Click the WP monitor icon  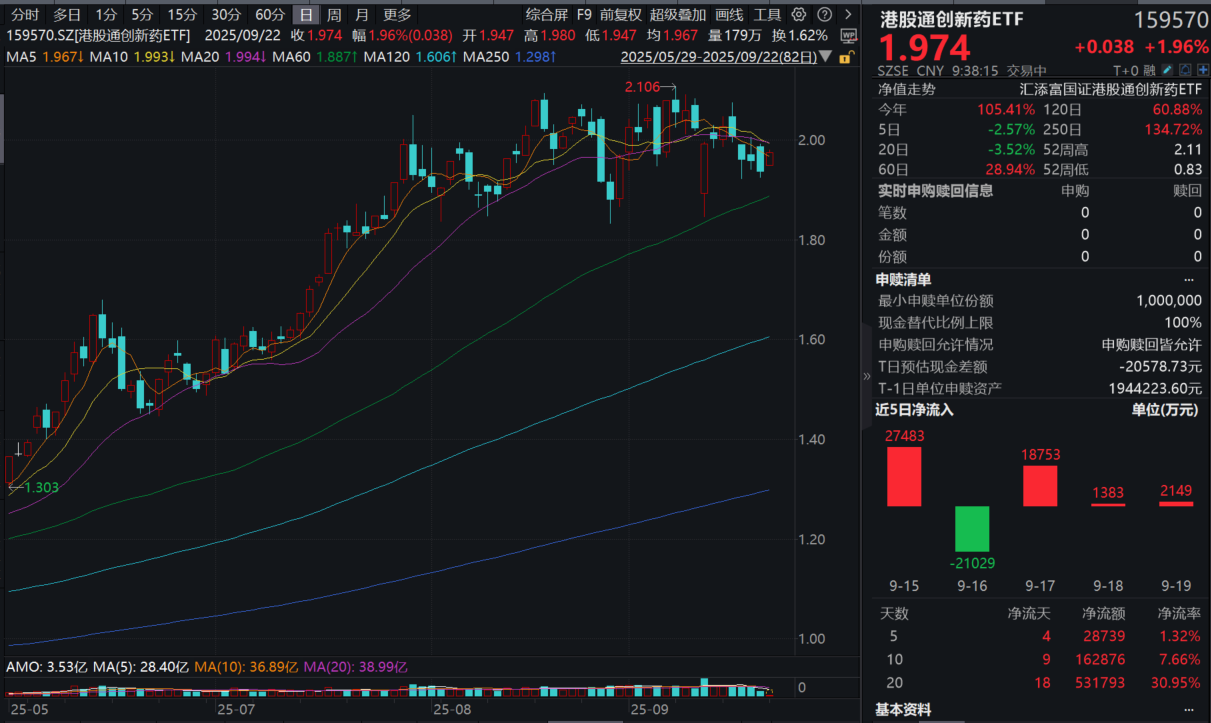tap(848, 35)
